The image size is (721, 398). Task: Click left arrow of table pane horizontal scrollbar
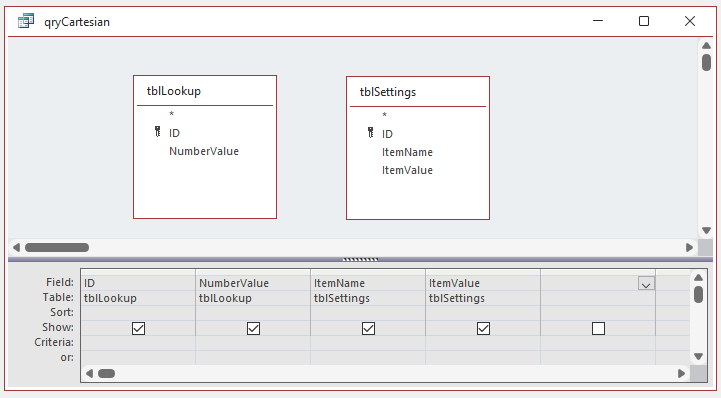16,247
